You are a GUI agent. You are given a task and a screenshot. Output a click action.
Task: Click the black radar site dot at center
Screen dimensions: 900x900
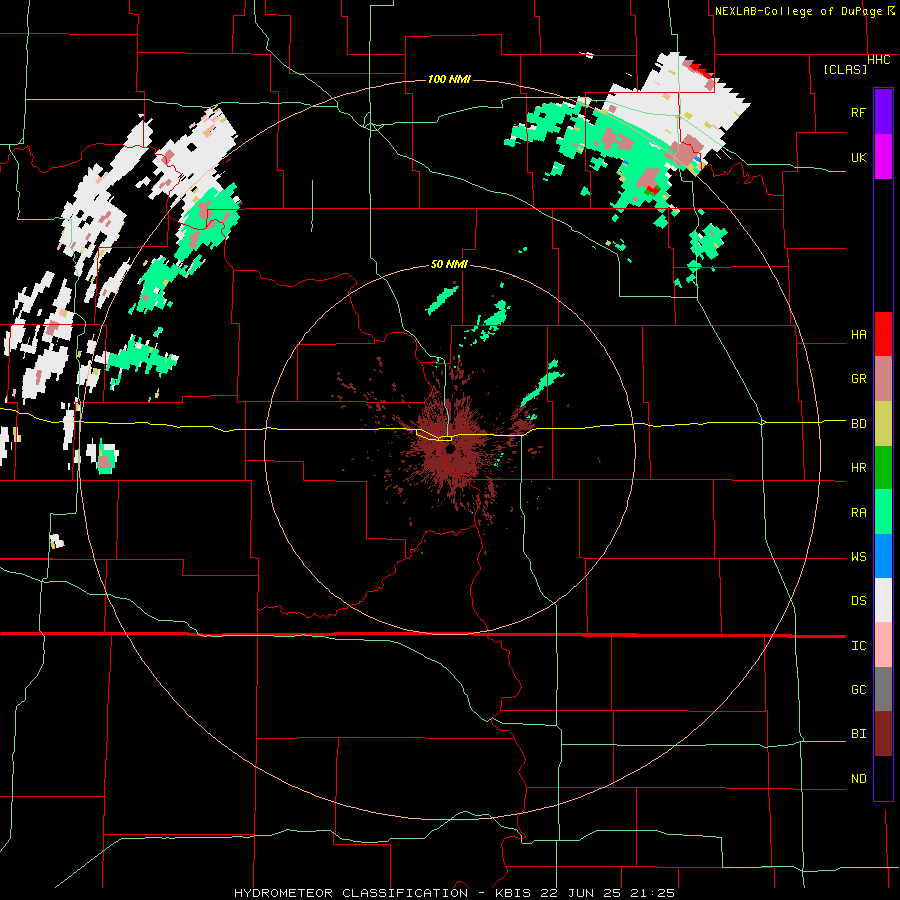coord(450,448)
